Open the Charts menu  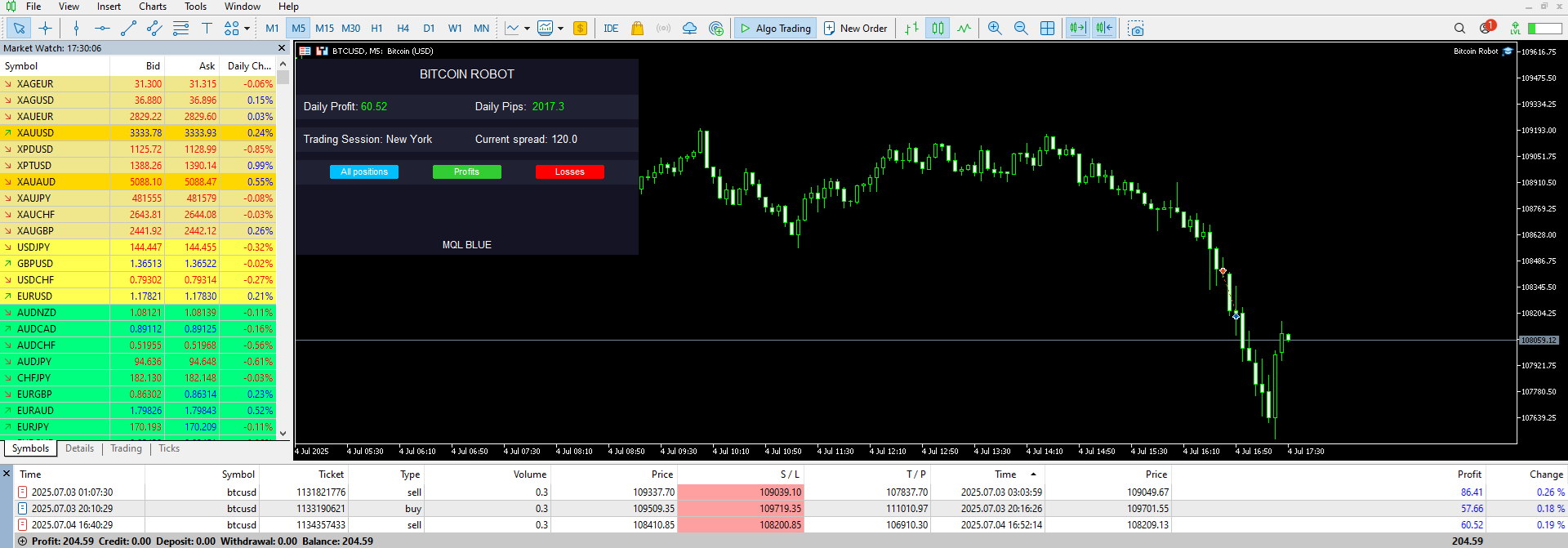coord(153,7)
